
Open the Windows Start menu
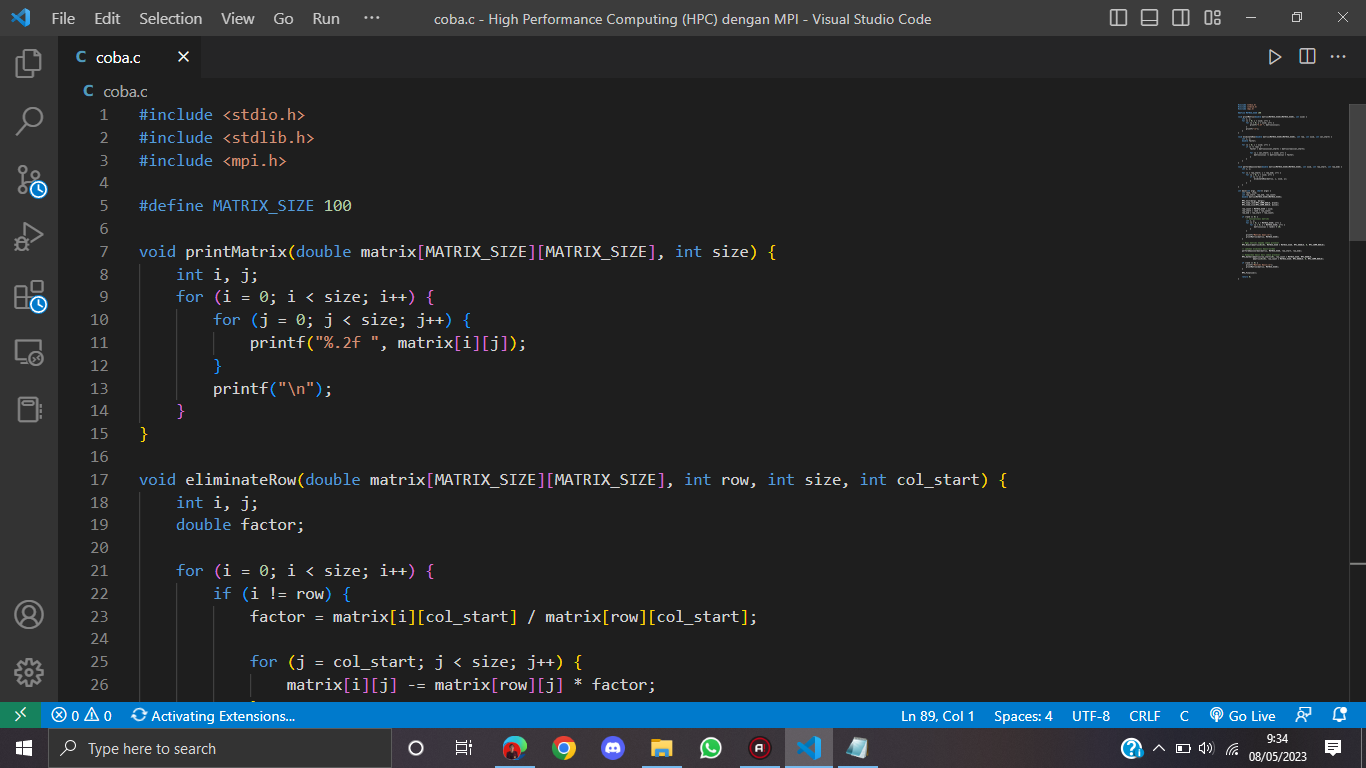pos(24,748)
